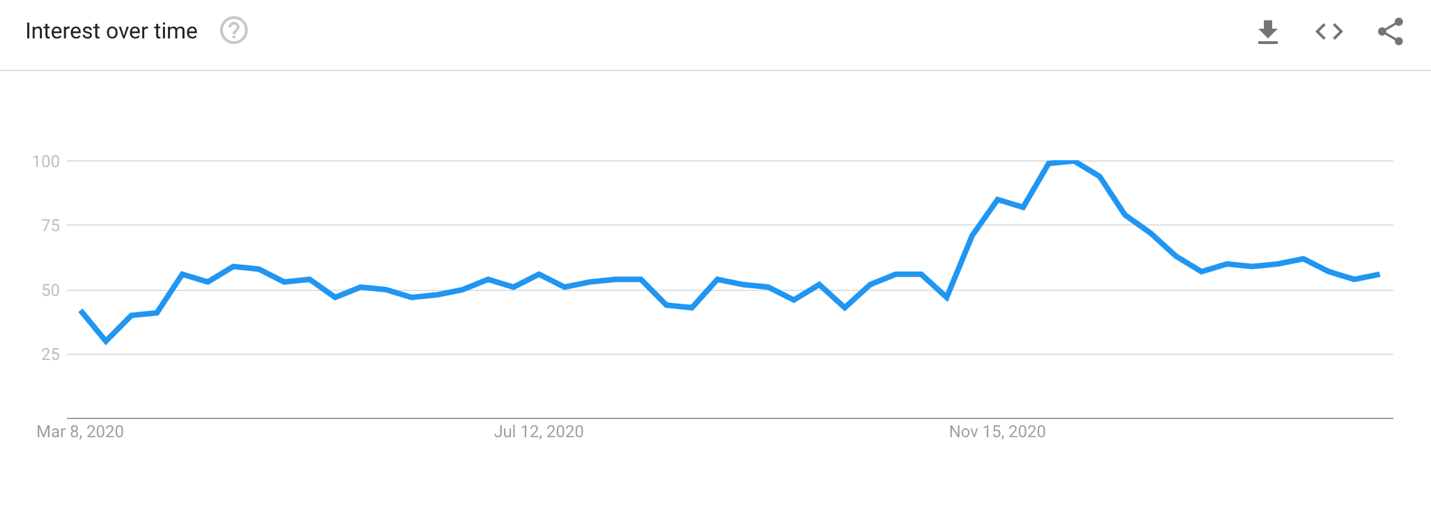Click the 50 value on y-axis

coord(51,291)
